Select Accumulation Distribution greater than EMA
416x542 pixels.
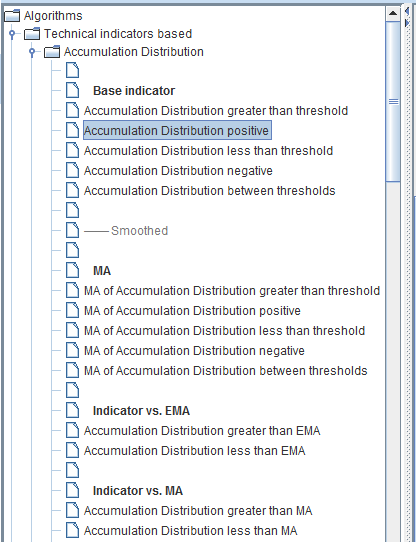(x=202, y=431)
